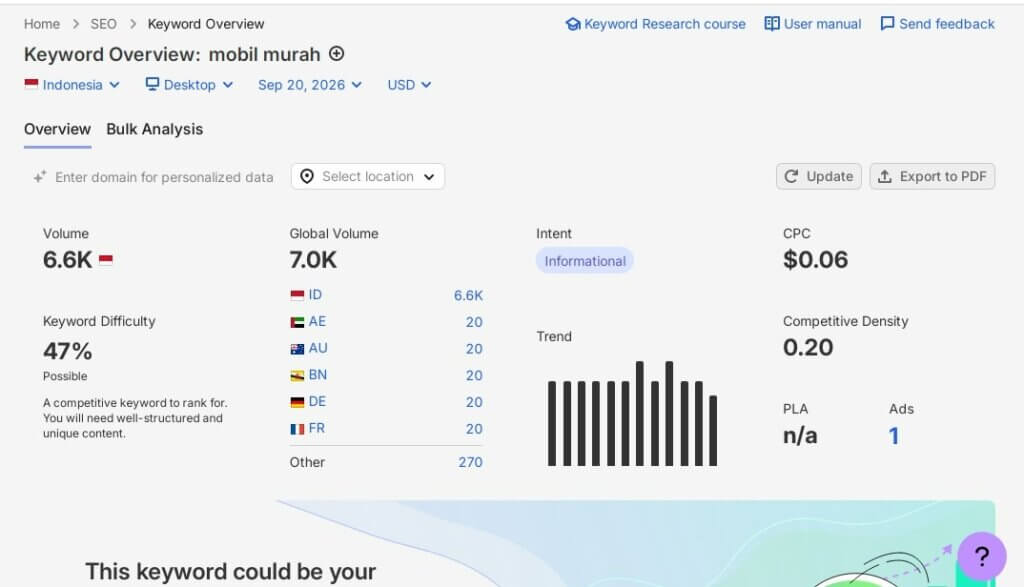The height and width of the screenshot is (587, 1024).
Task: Click the FR volume value 20
Action: click(474, 429)
